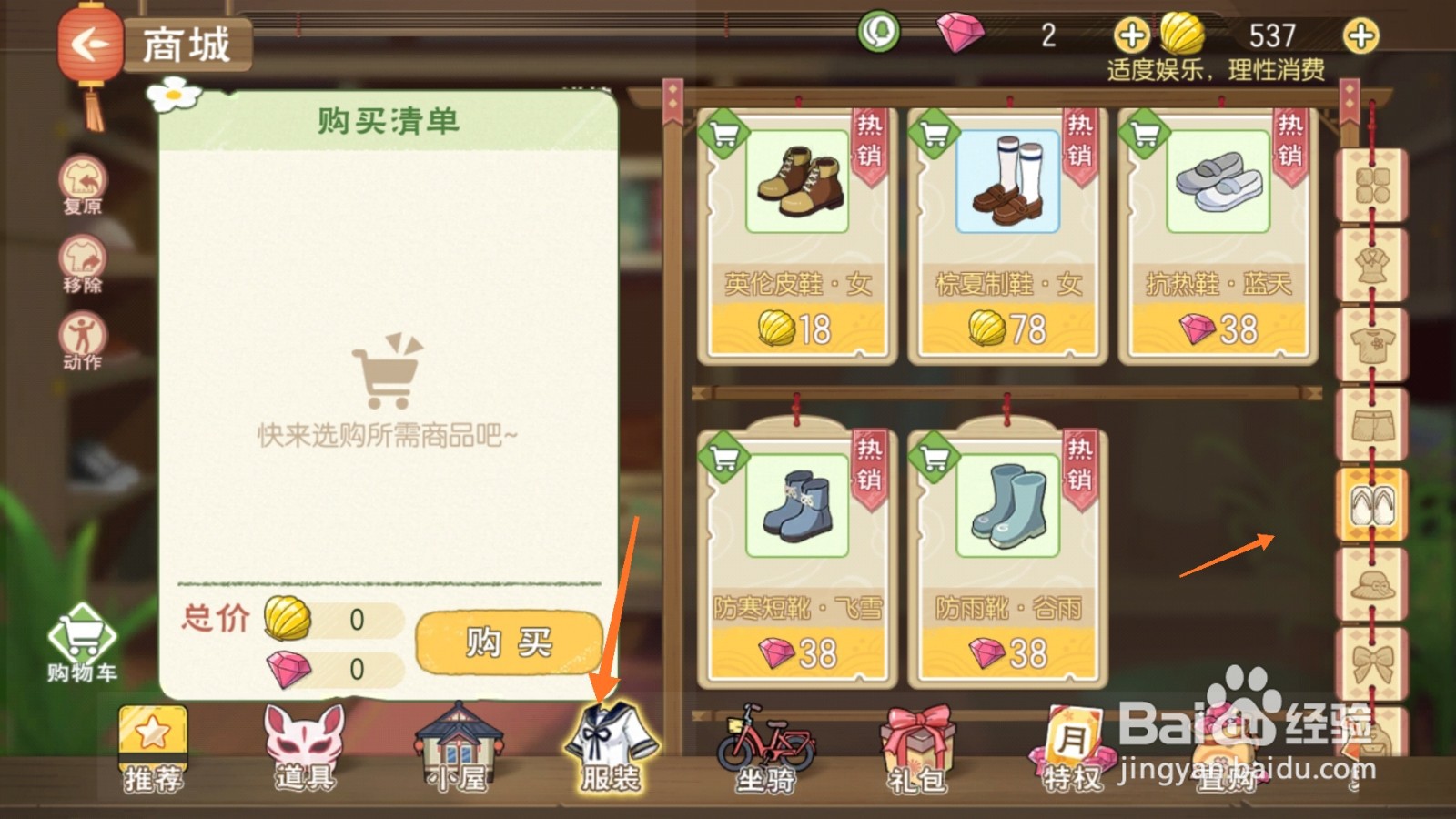Viewport: 1456px width, 819px height.
Task: Add 防雨靴·谷雨 to cart via its cart icon
Action: [935, 458]
